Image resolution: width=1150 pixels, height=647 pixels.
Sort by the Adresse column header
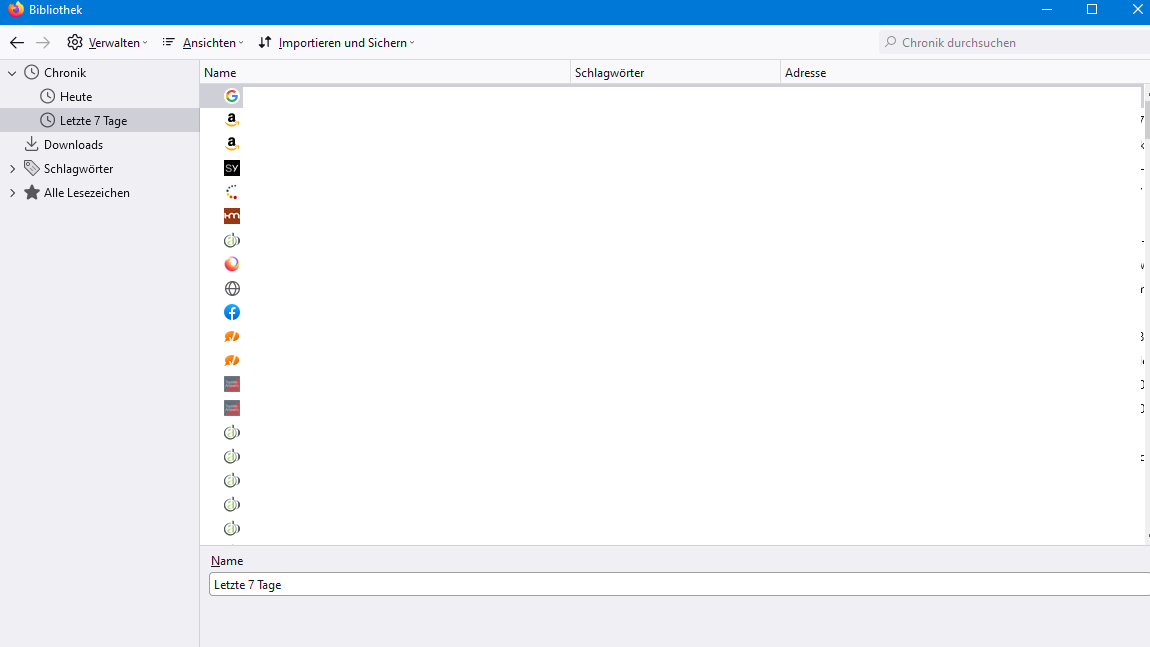pyautogui.click(x=964, y=73)
